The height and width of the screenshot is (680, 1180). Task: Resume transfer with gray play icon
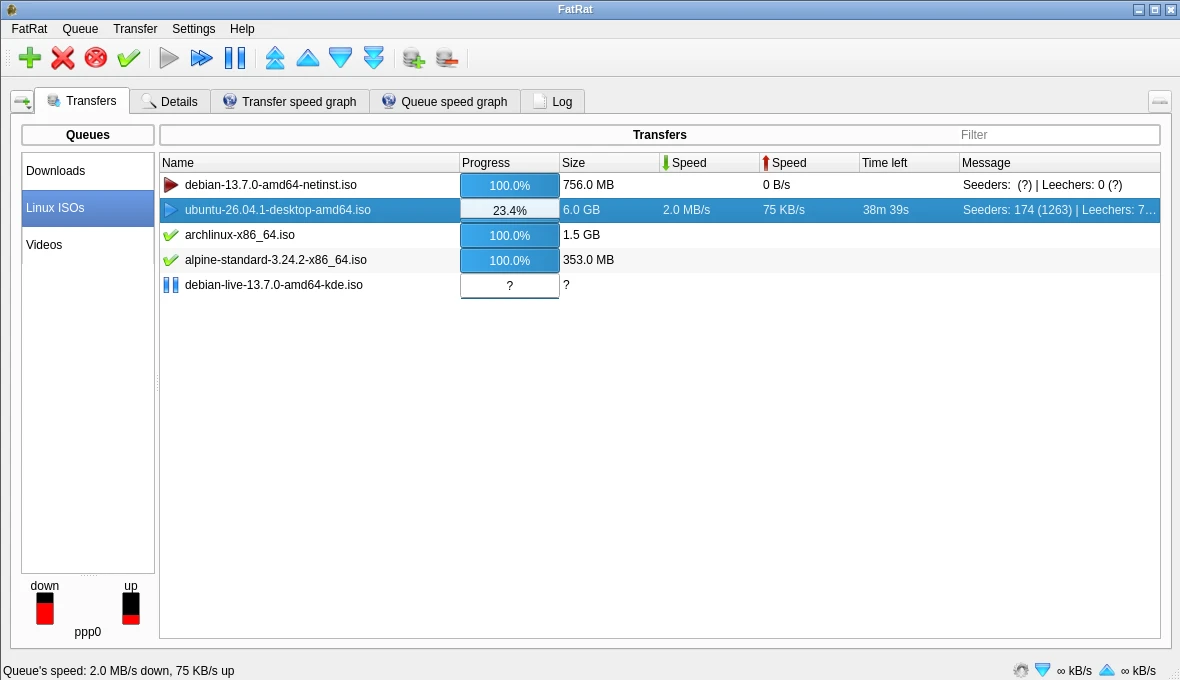click(169, 58)
